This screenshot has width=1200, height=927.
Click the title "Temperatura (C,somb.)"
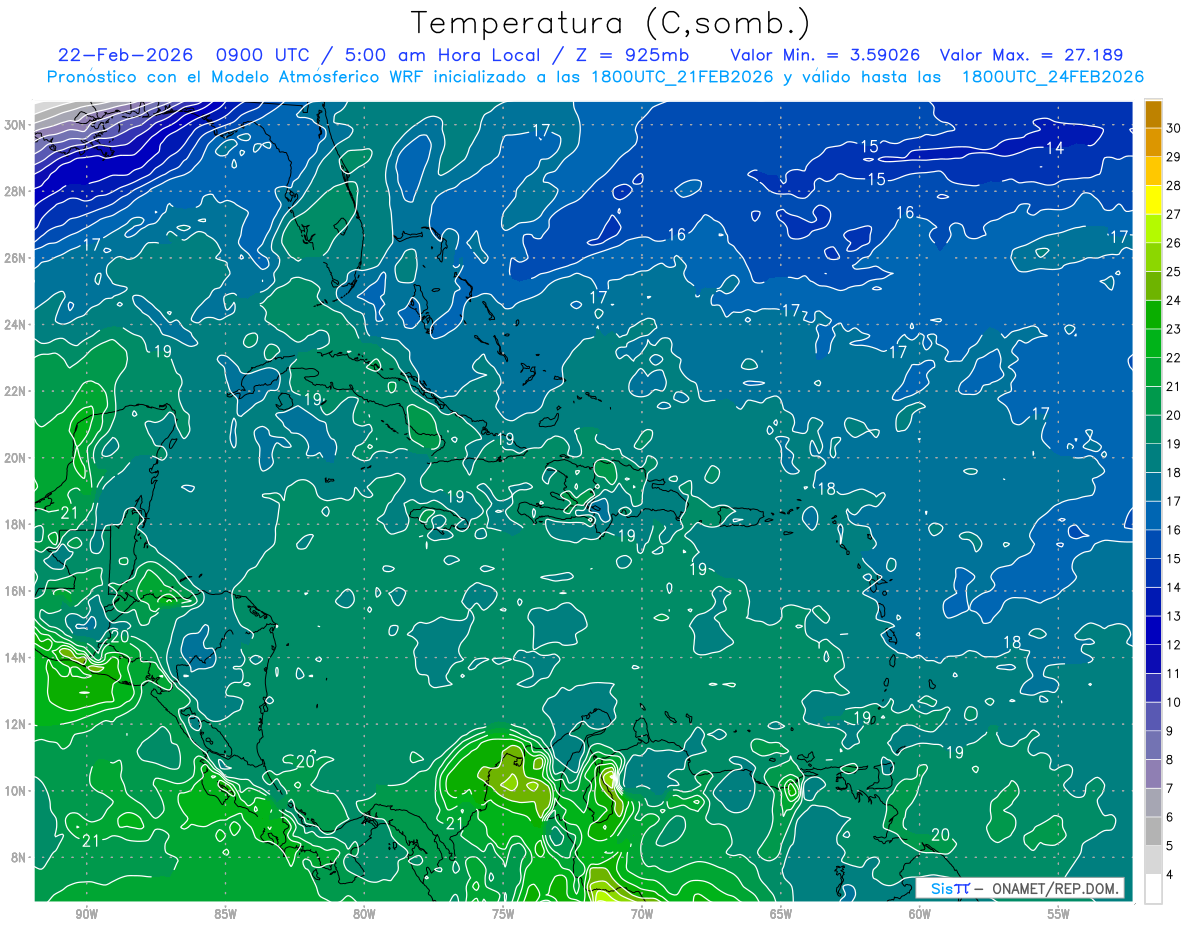pyautogui.click(x=610, y=23)
